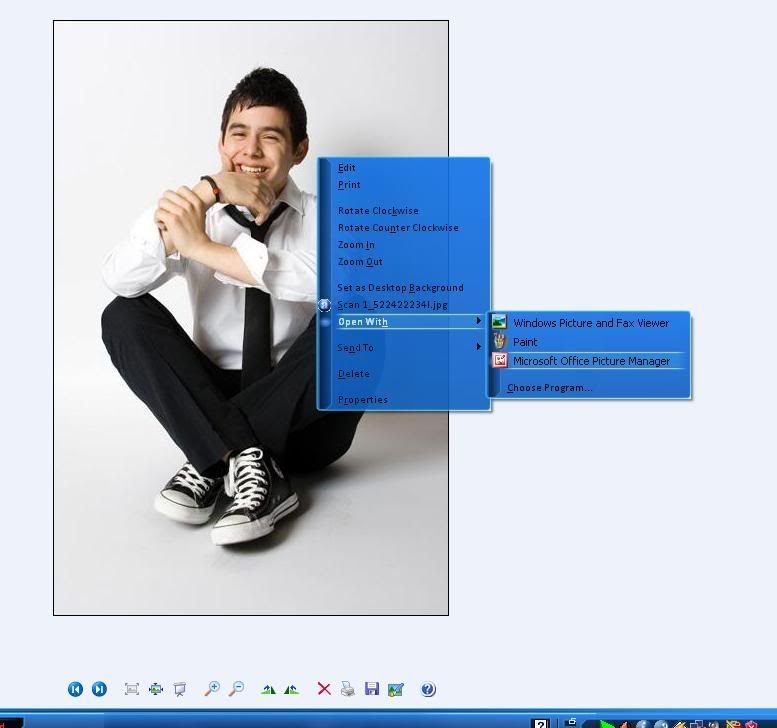Click the blue help question mark icon
Screen dimensions: 777x728
click(428, 689)
